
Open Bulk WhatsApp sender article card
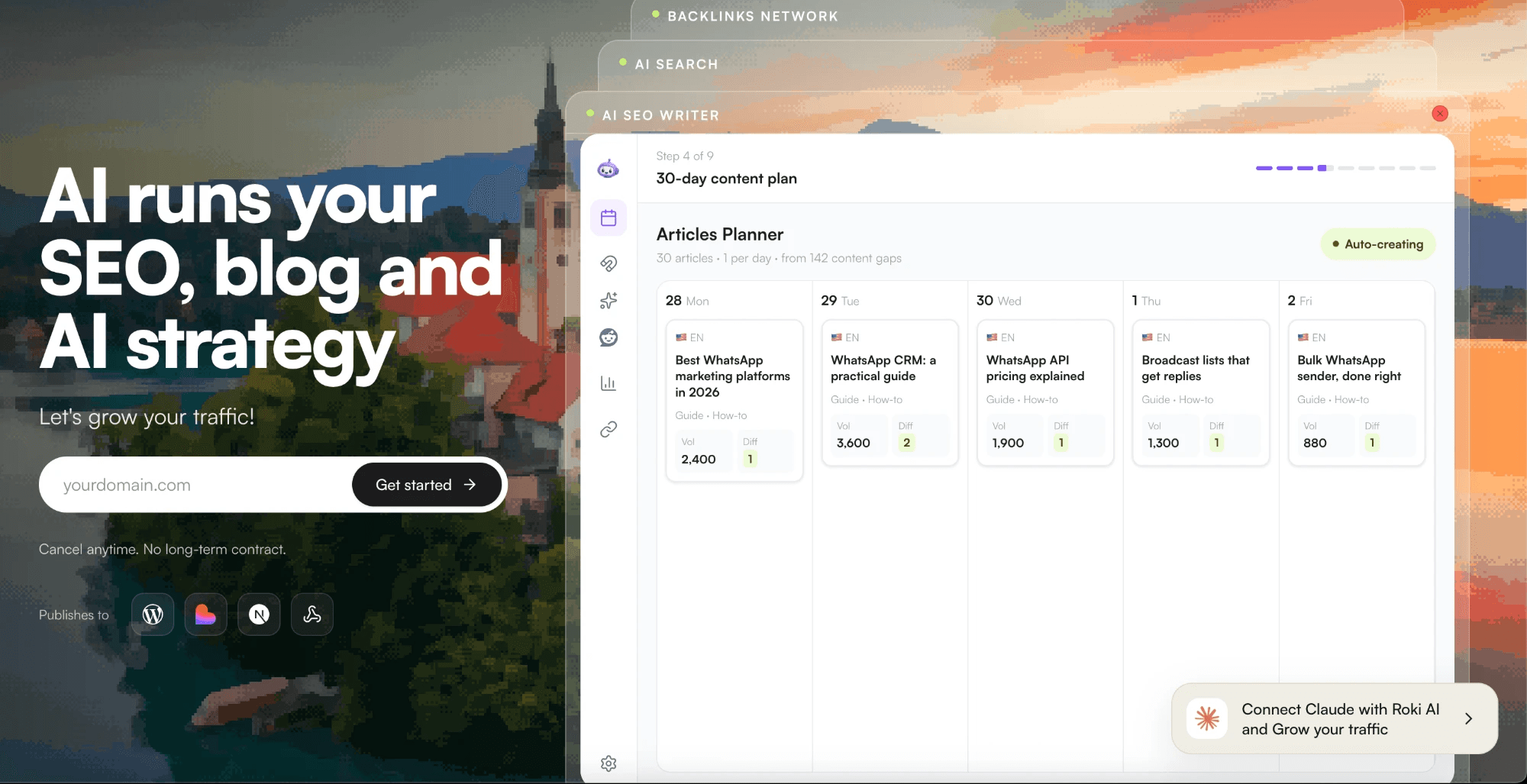(x=1357, y=392)
